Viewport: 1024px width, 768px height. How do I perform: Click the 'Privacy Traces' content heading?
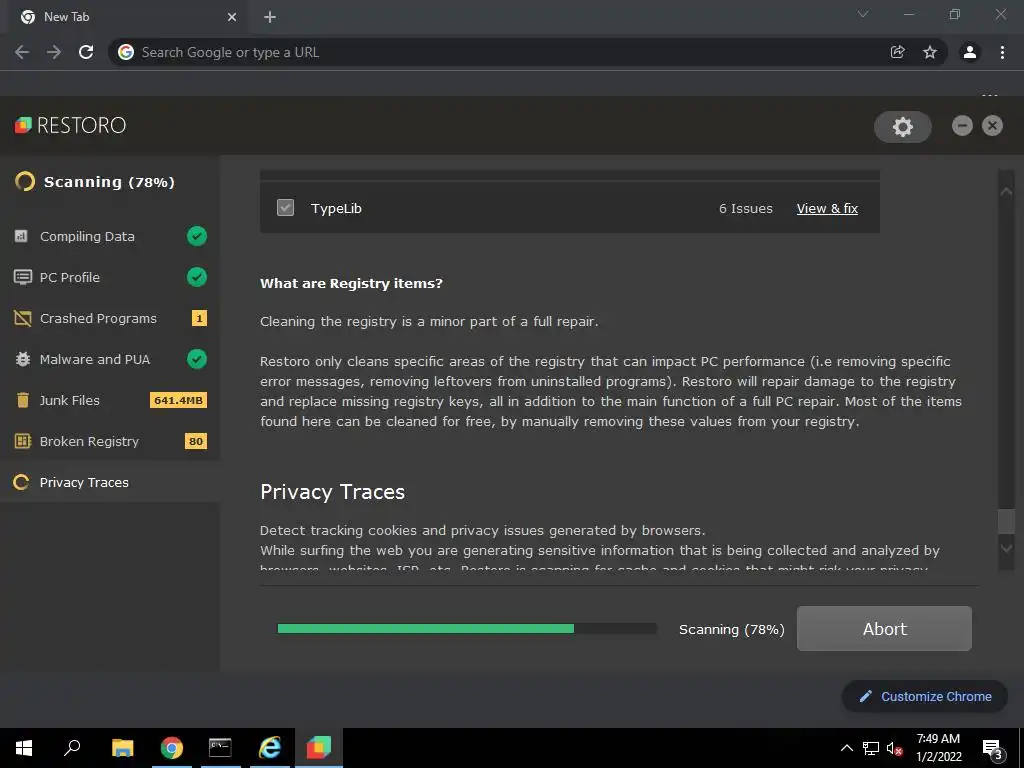coord(332,492)
